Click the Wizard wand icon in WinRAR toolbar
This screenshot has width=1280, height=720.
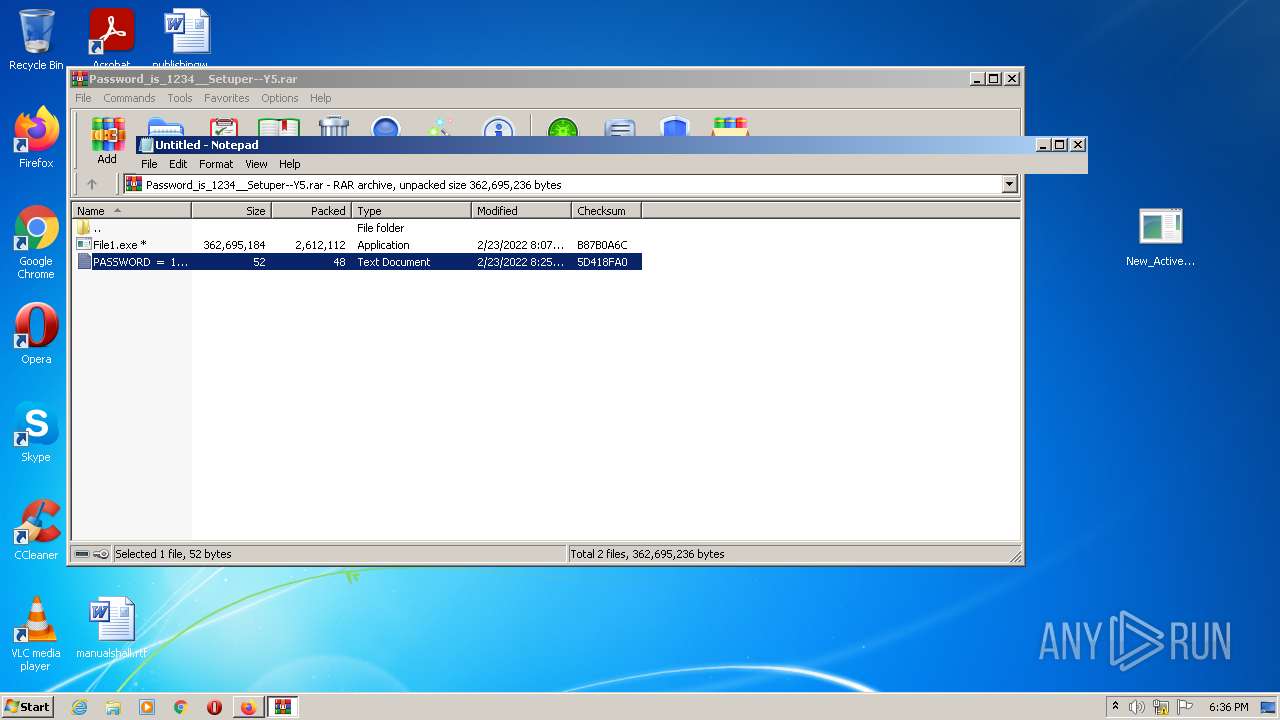441,127
